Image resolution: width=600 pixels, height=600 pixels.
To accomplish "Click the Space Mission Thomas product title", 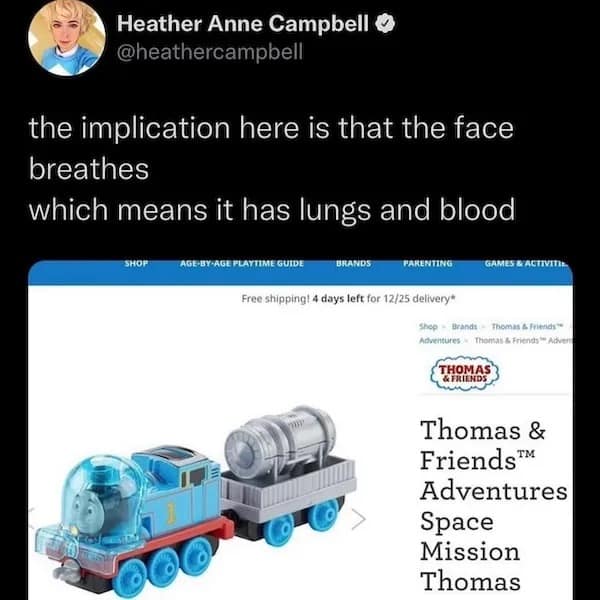I will pyautogui.click(x=494, y=505).
